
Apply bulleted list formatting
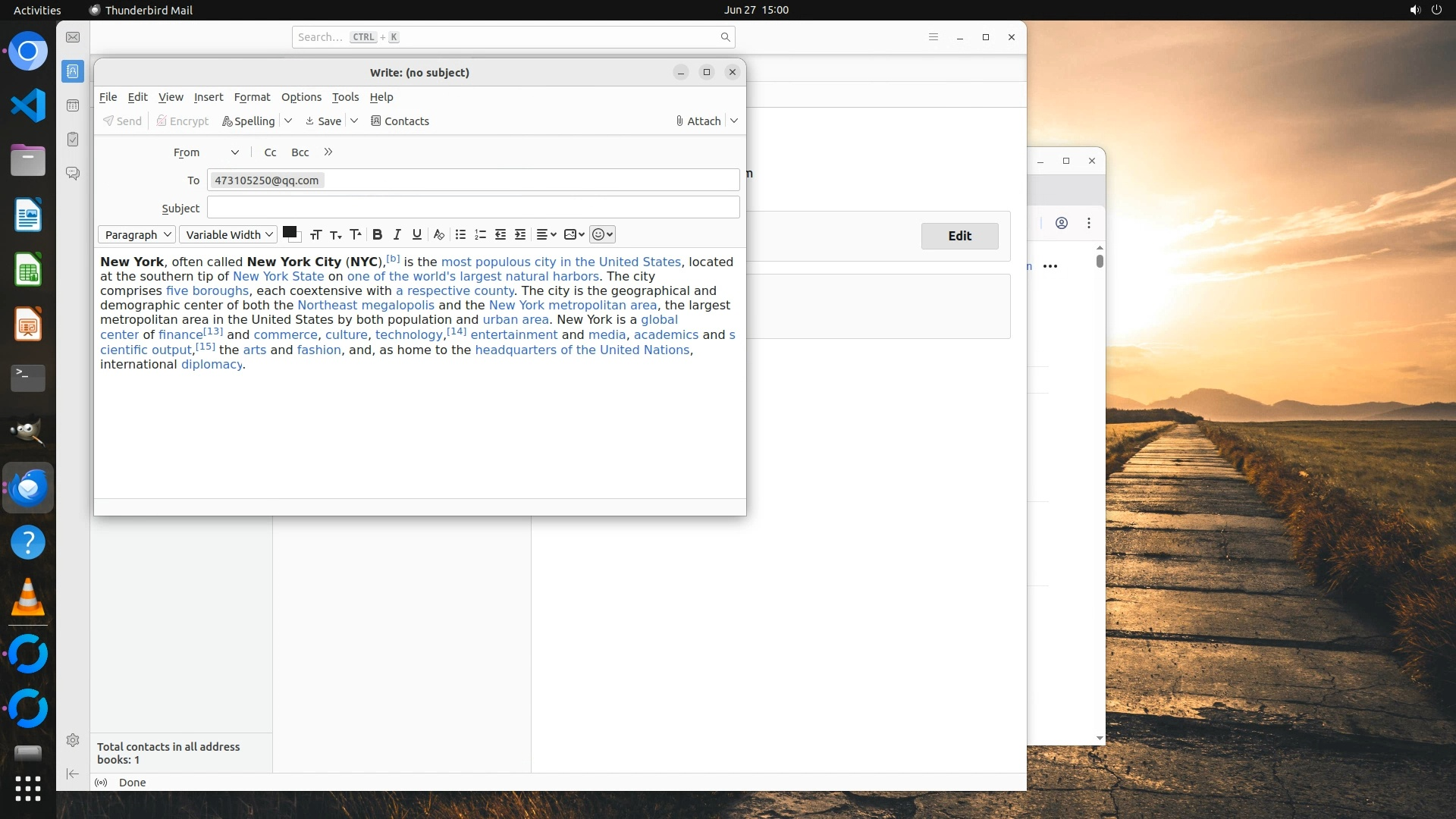pos(460,234)
